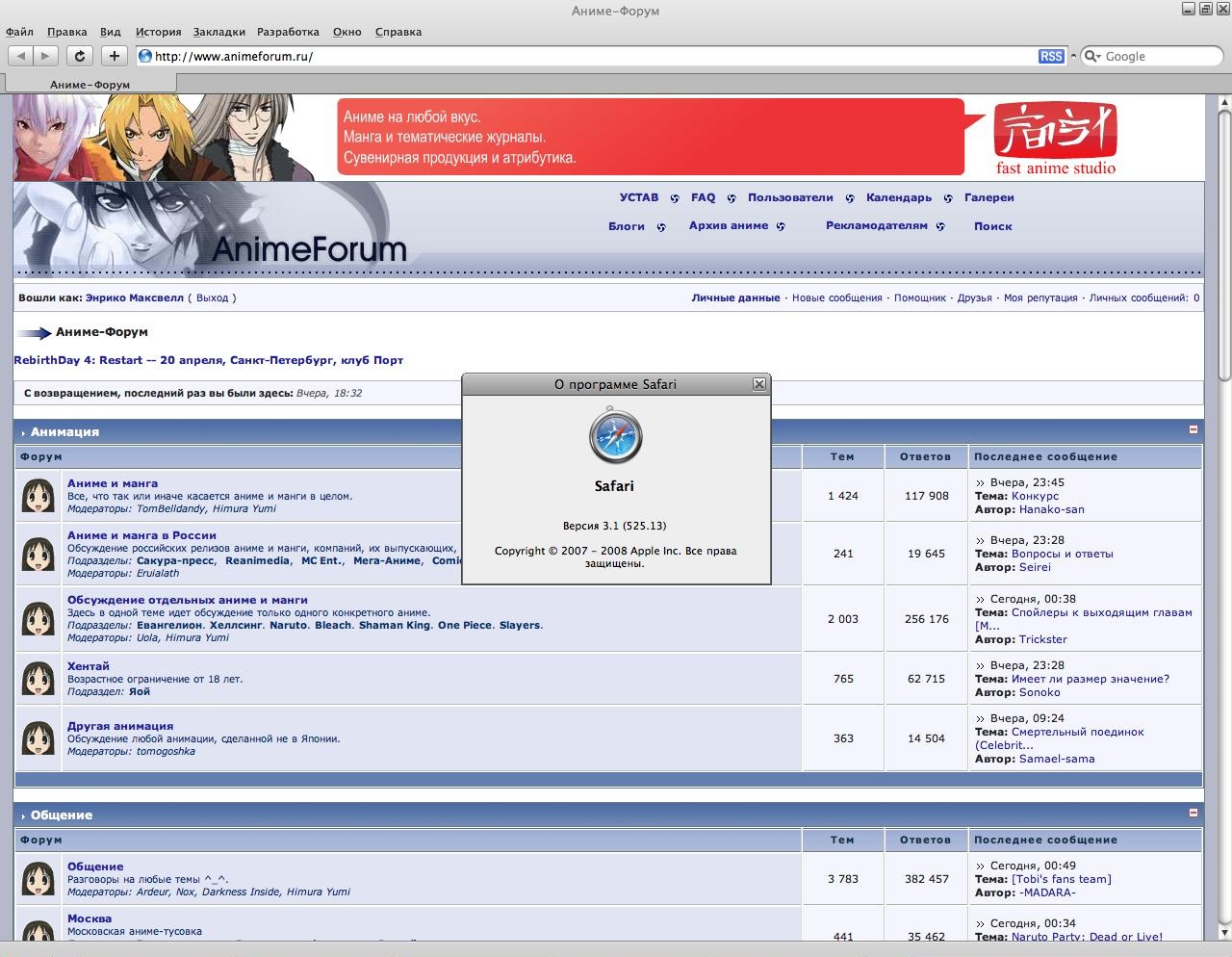Collapse the 'Анимация' category section
Viewport: 1232px width, 957px height.
1193,429
